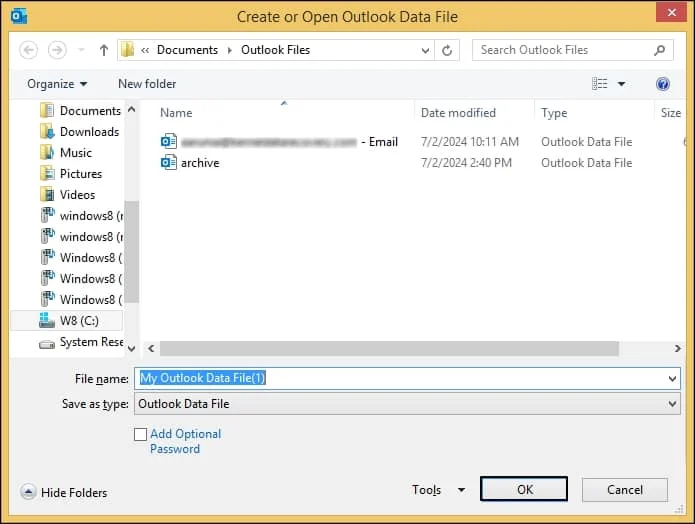Open recent locations dropdown arrow
Image resolution: width=695 pixels, height=524 pixels.
[81, 50]
